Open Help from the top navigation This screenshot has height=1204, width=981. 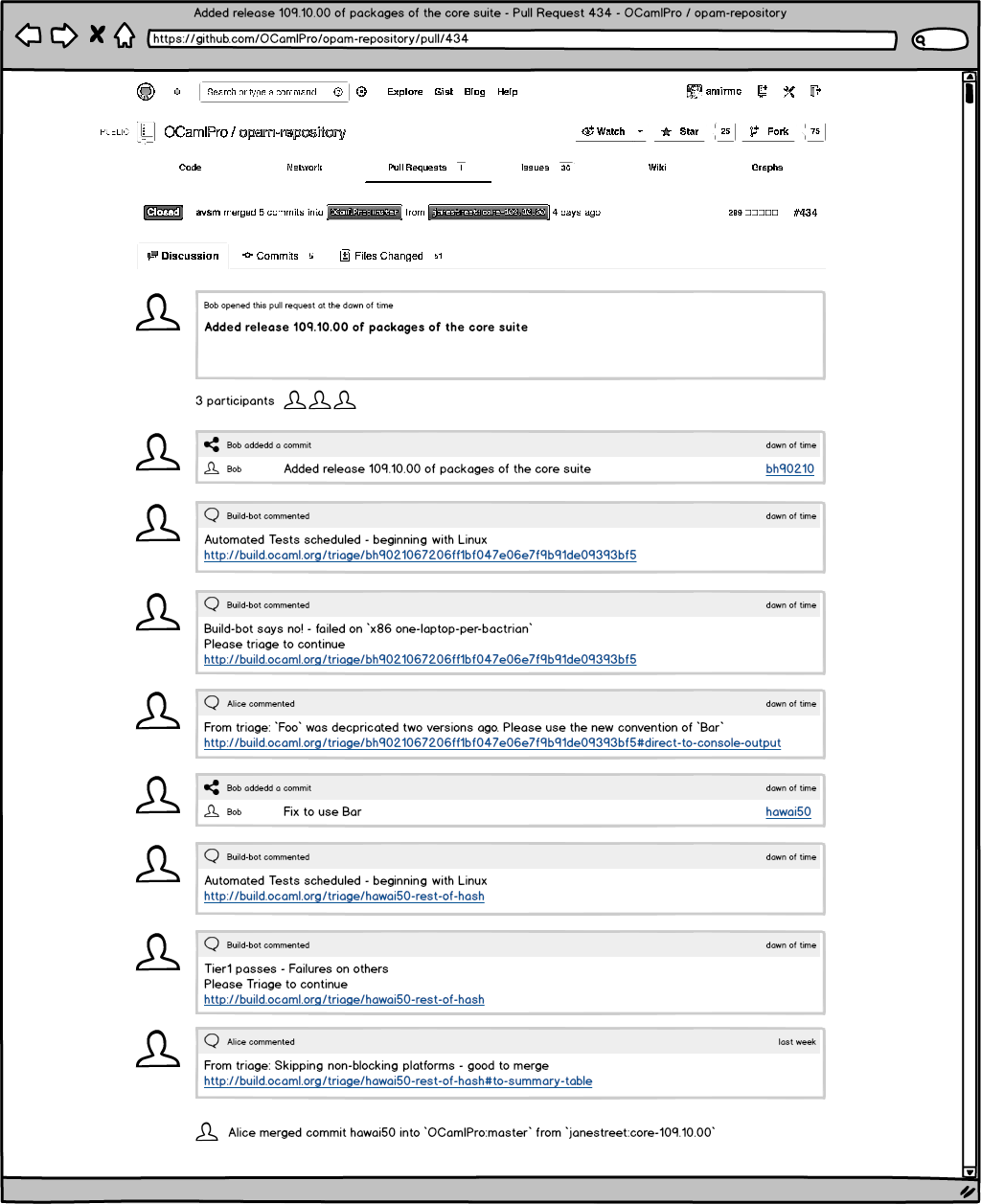pyautogui.click(x=508, y=92)
